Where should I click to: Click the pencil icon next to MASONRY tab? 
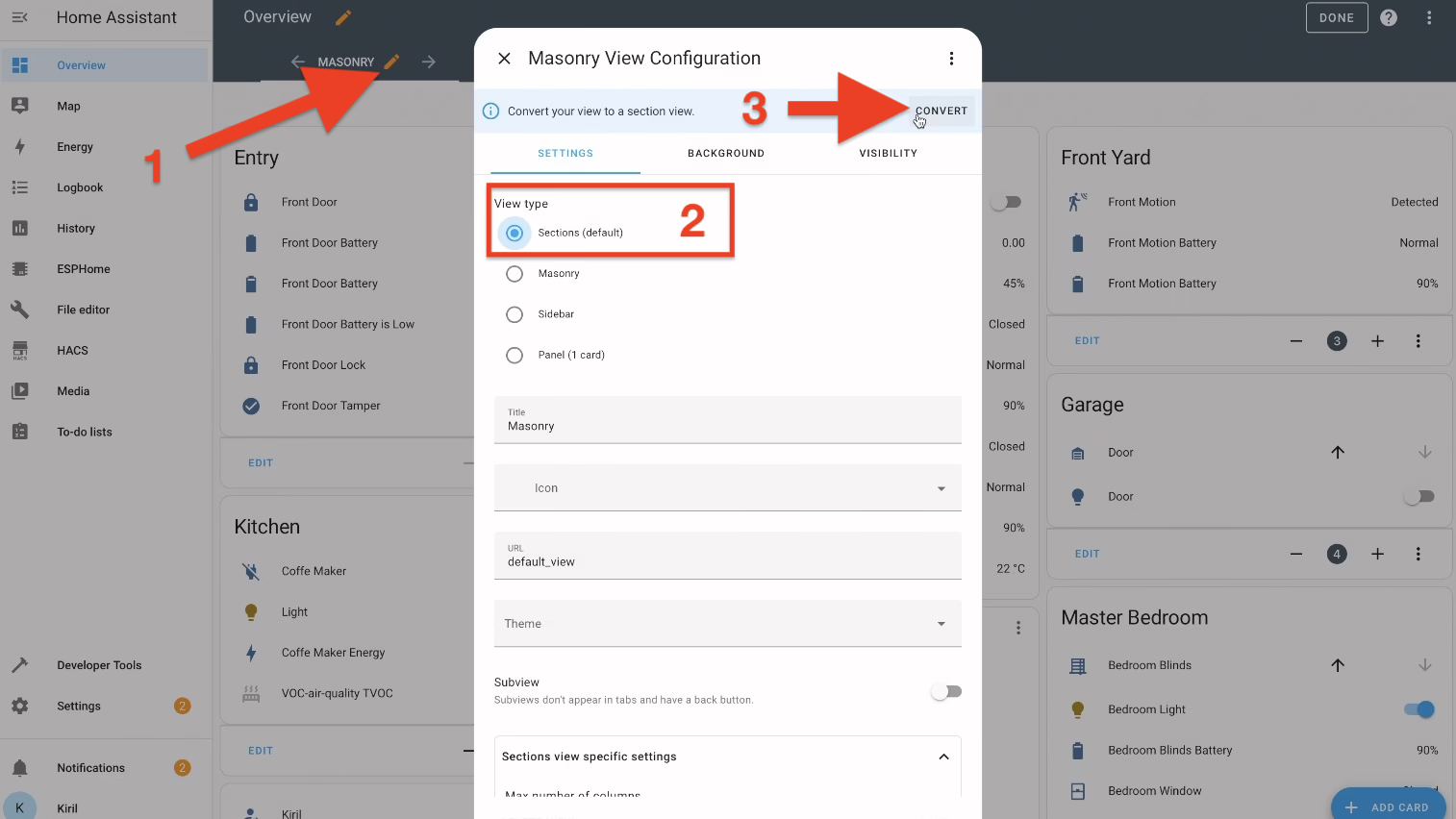tap(391, 62)
